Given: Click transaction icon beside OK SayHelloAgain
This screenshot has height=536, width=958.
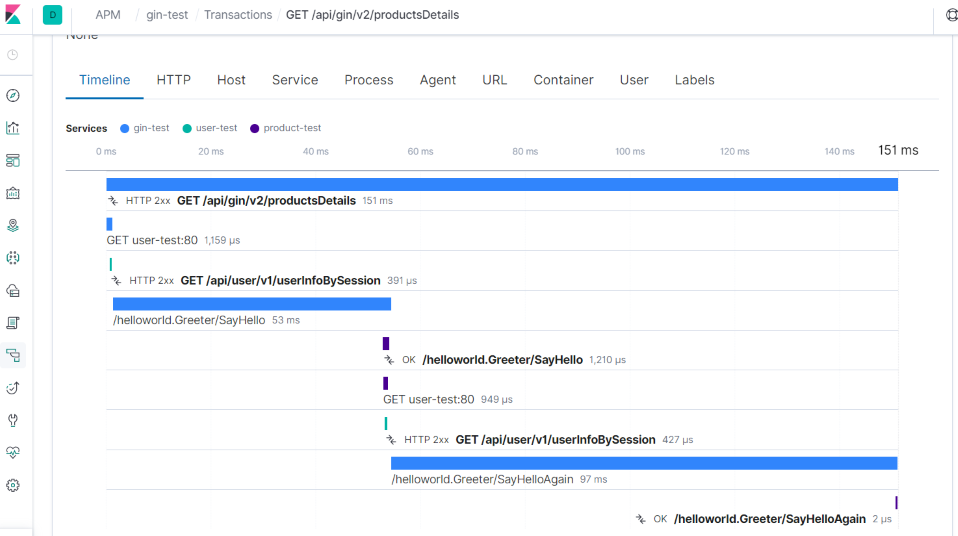Looking at the screenshot, I should (x=640, y=519).
